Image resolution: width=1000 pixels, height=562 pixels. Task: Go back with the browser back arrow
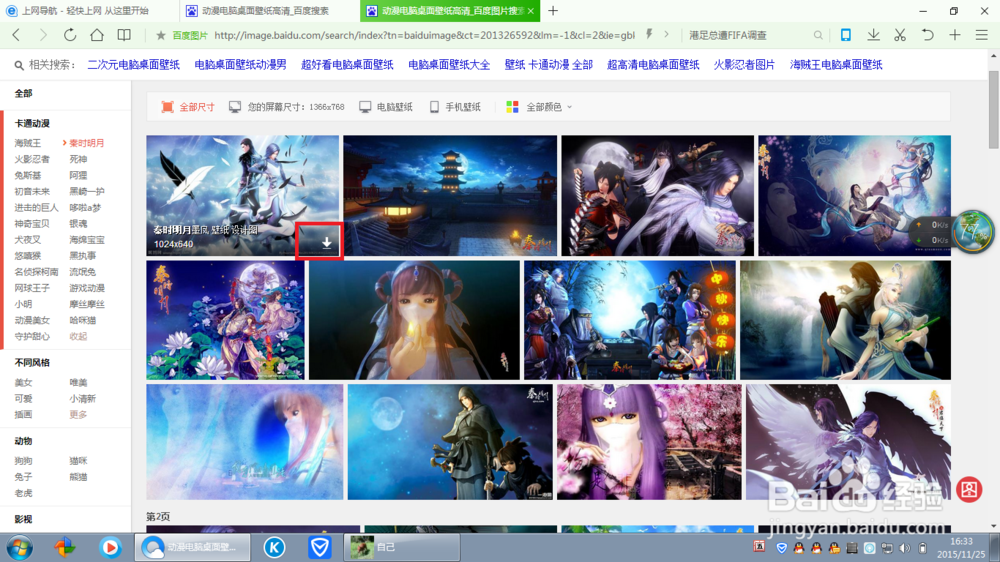[x=17, y=35]
